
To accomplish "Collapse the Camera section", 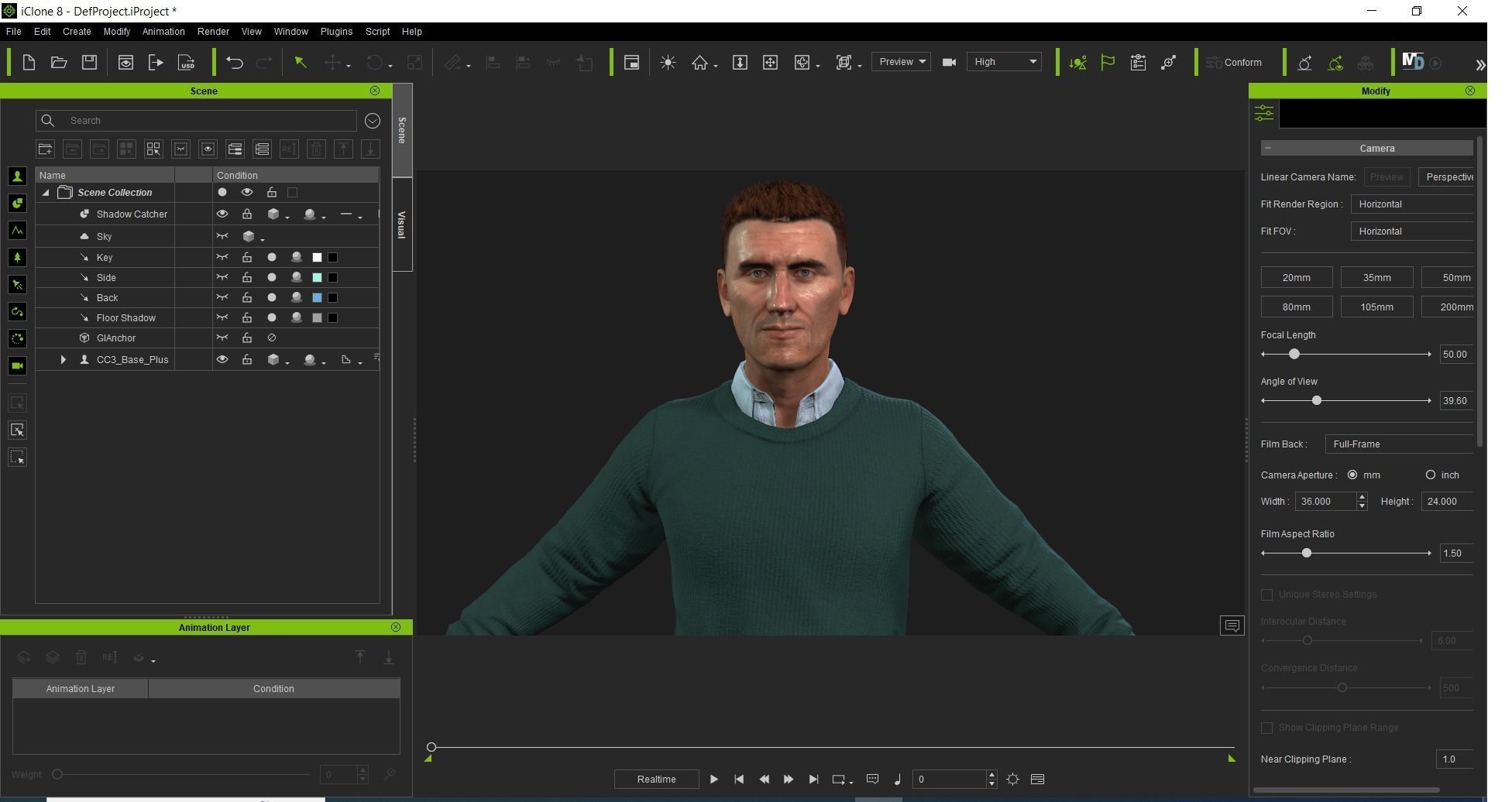I will (x=1268, y=148).
